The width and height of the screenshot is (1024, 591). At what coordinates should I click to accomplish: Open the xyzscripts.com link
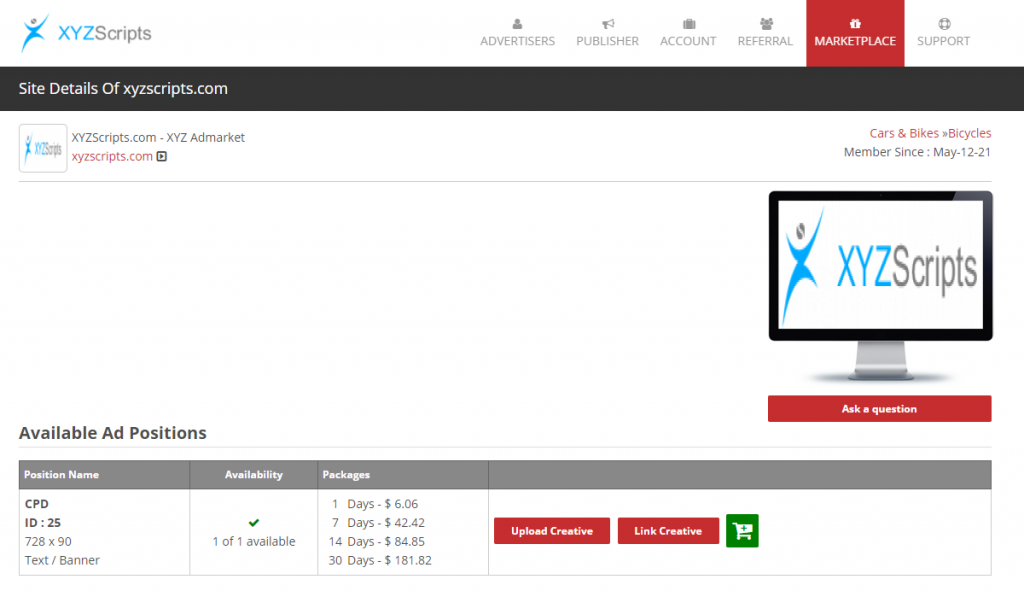click(111, 156)
